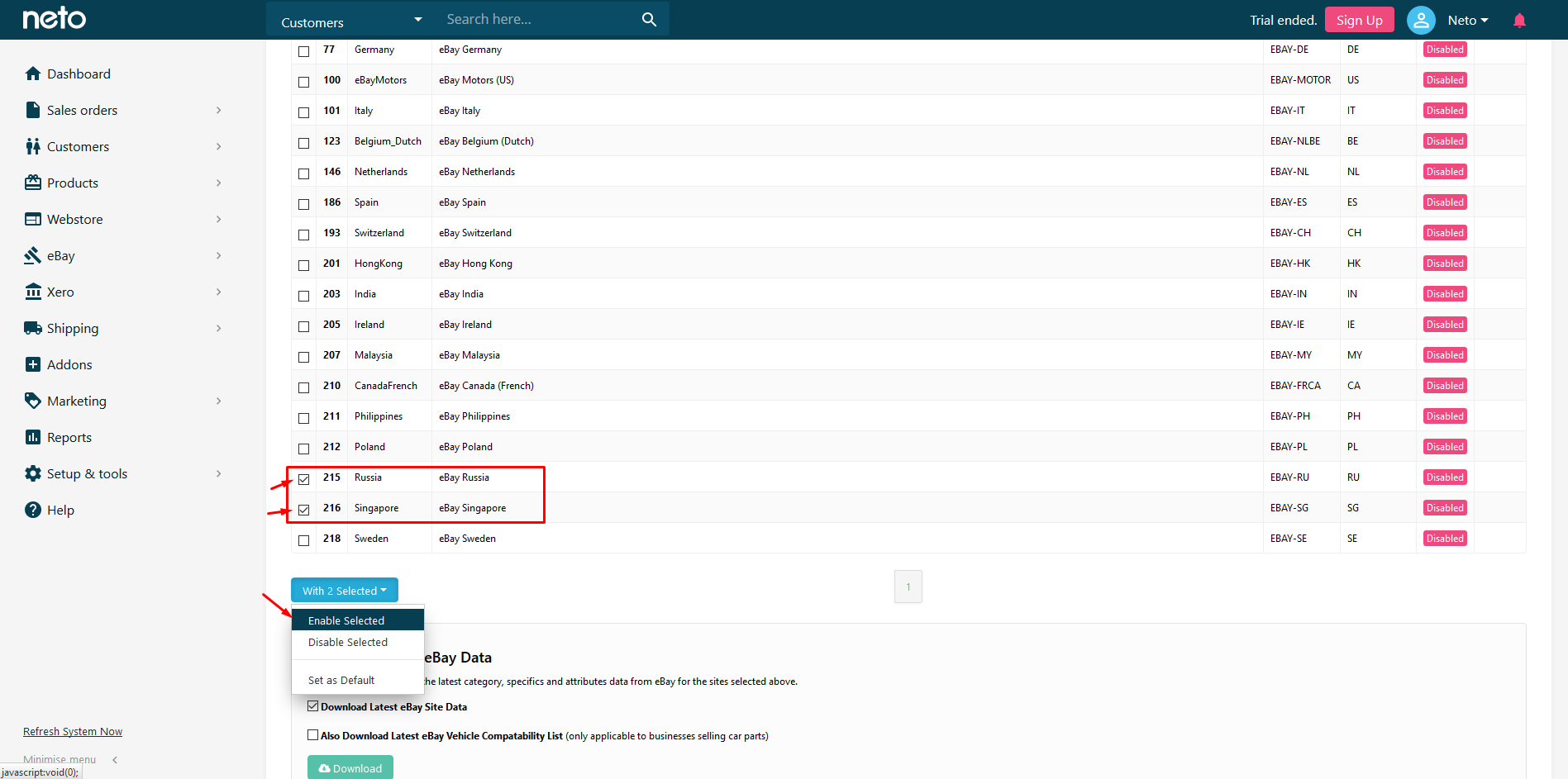1568x779 pixels.
Task: Click the Minimise menu link
Action: (60, 760)
